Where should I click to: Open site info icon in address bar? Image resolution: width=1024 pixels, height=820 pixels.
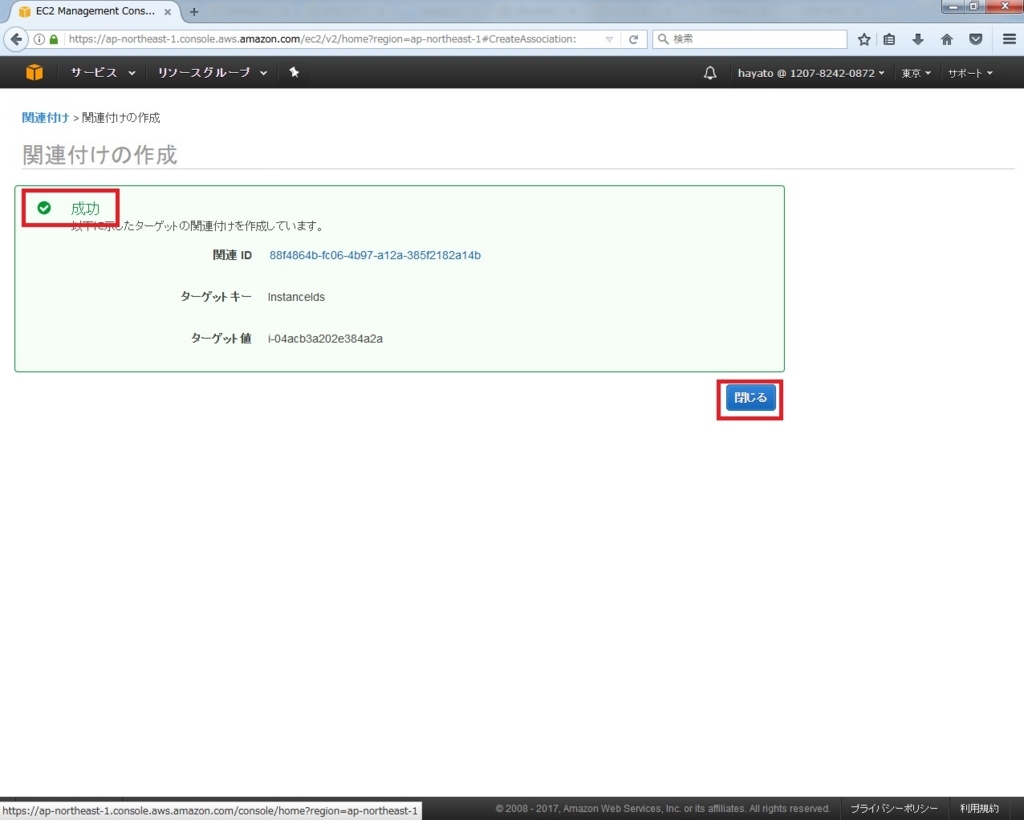point(39,39)
